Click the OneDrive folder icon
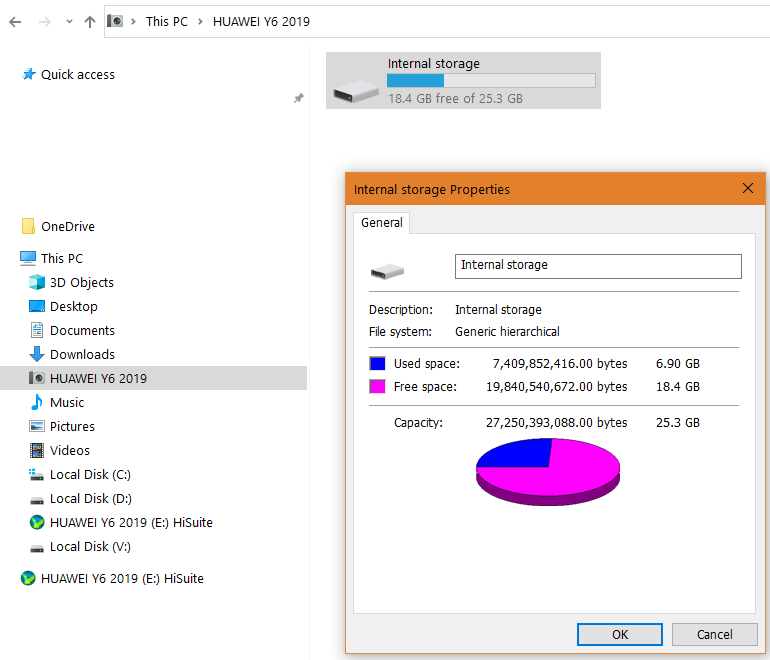 click(28, 226)
